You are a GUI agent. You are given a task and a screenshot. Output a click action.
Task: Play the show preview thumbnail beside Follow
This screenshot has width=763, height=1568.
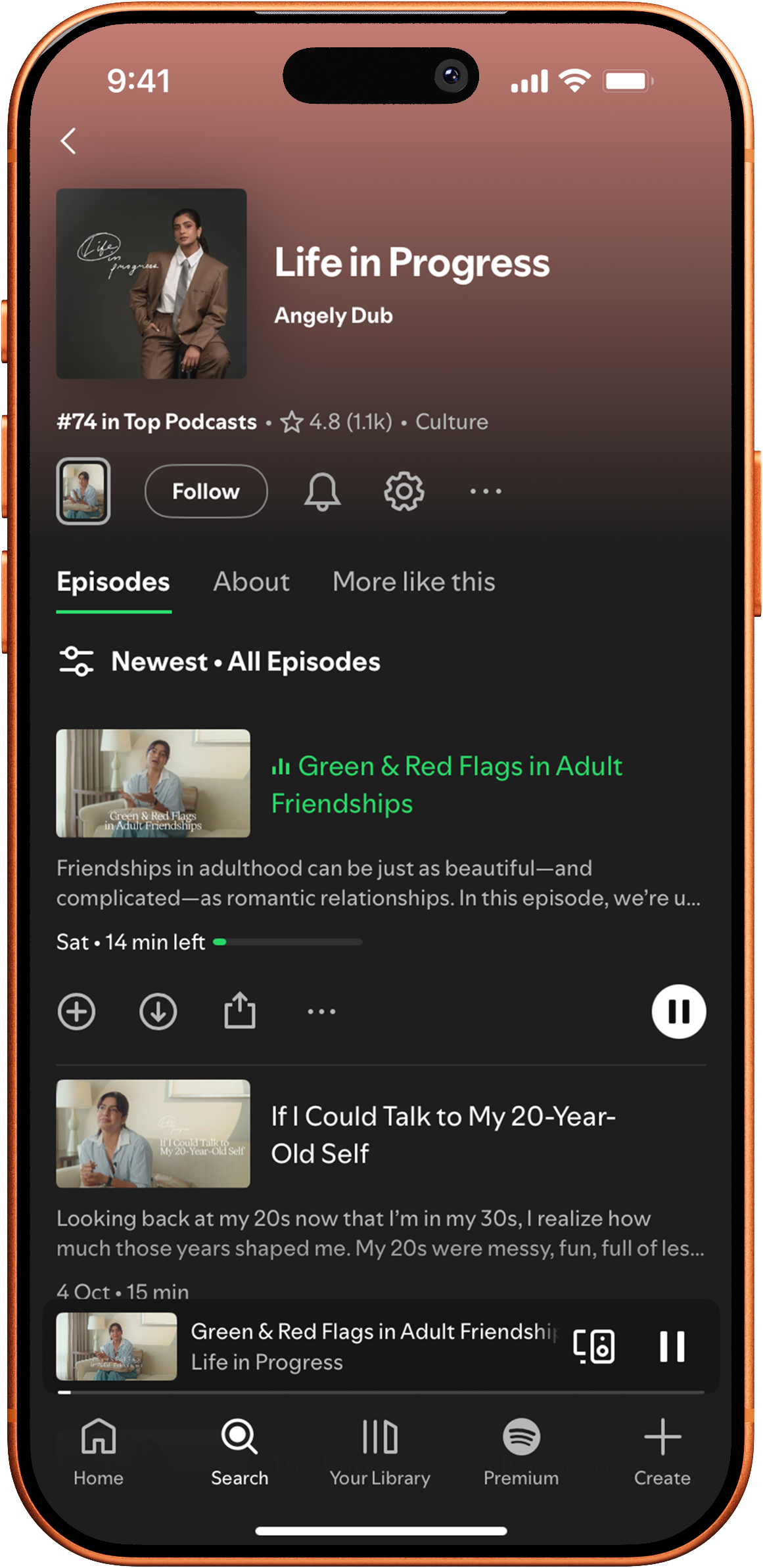click(x=83, y=491)
